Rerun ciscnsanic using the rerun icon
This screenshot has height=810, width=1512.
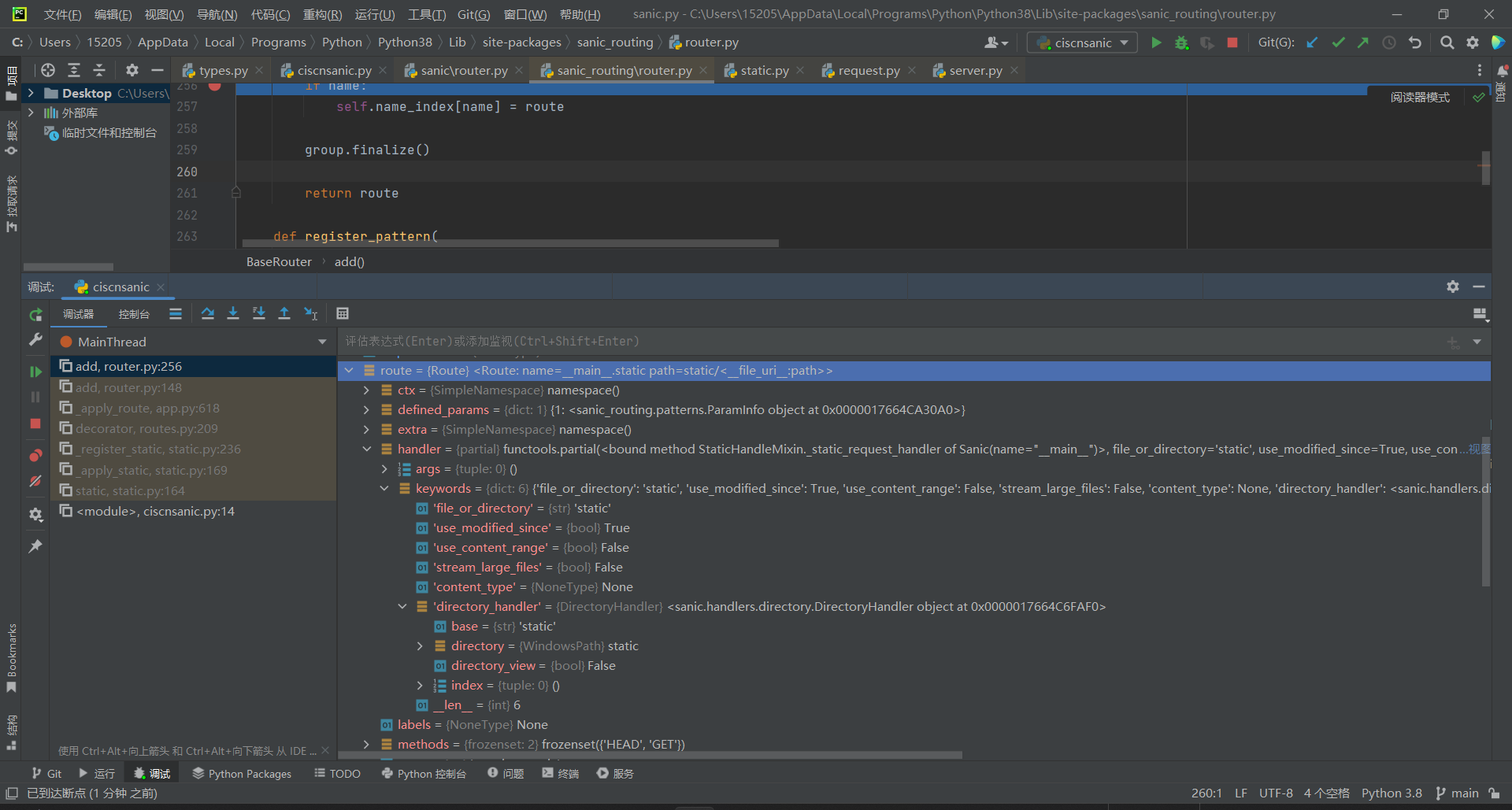pos(35,315)
